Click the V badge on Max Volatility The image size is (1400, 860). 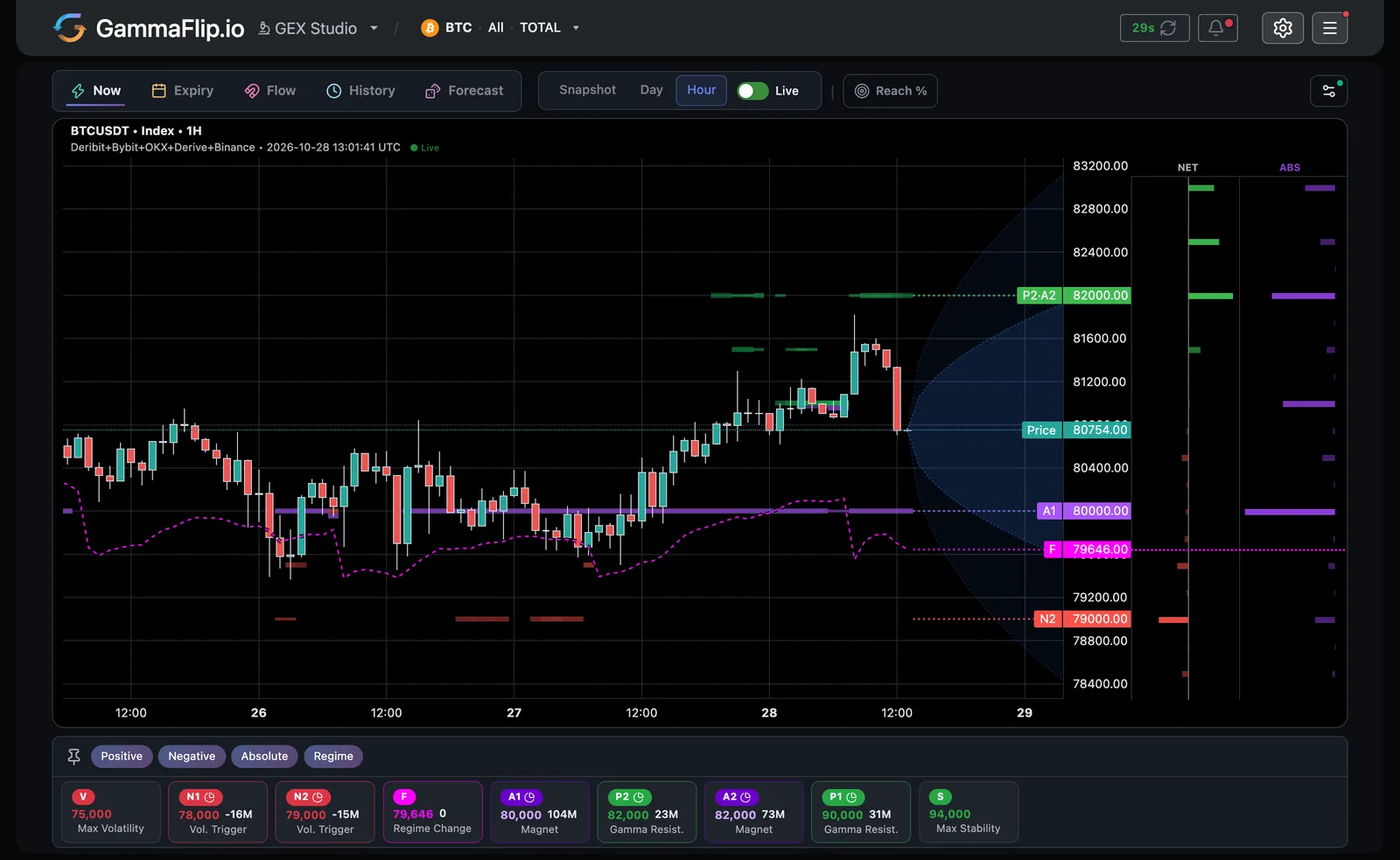(x=83, y=797)
